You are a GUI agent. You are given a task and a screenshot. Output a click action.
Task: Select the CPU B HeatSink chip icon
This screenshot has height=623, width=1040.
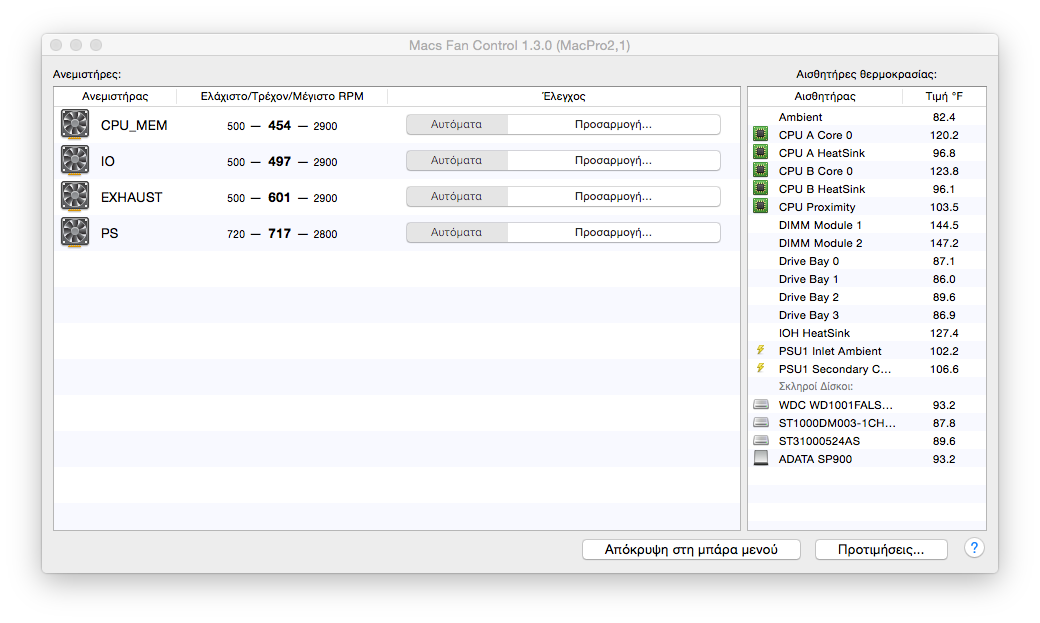(761, 188)
